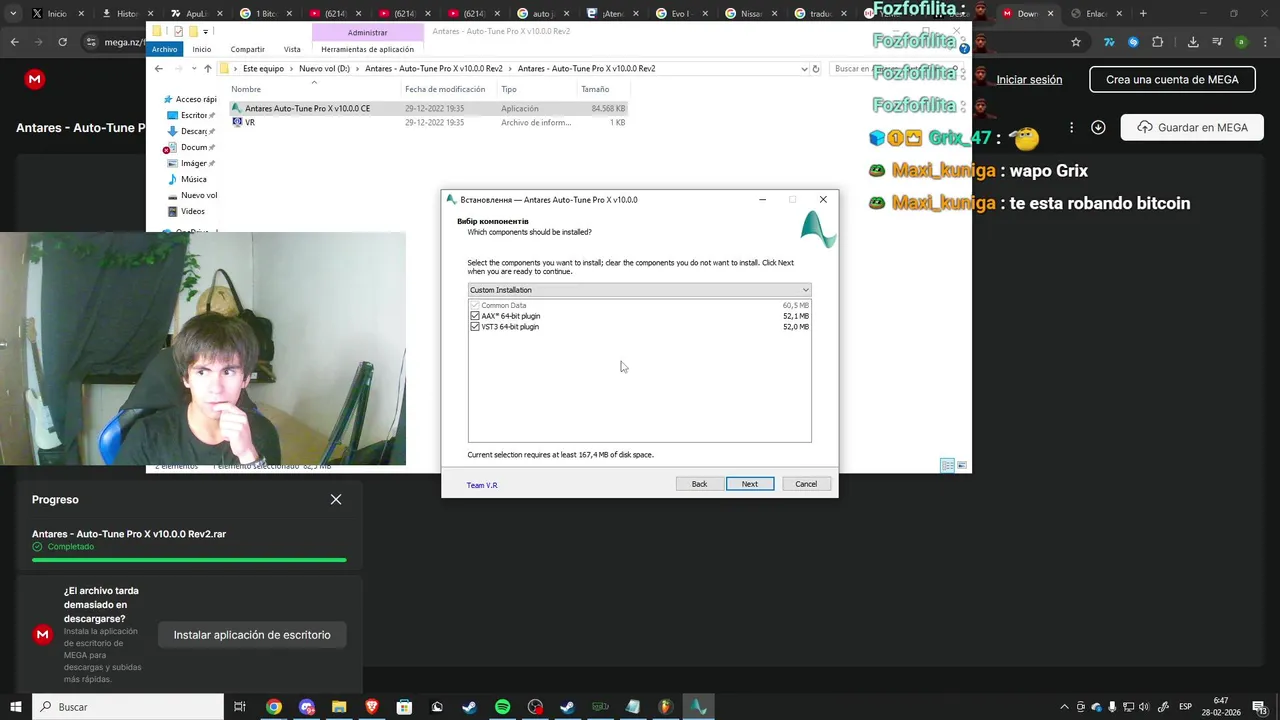The height and width of the screenshot is (720, 1280).
Task: Open the Herramientas de aplicación tab
Action: [367, 49]
